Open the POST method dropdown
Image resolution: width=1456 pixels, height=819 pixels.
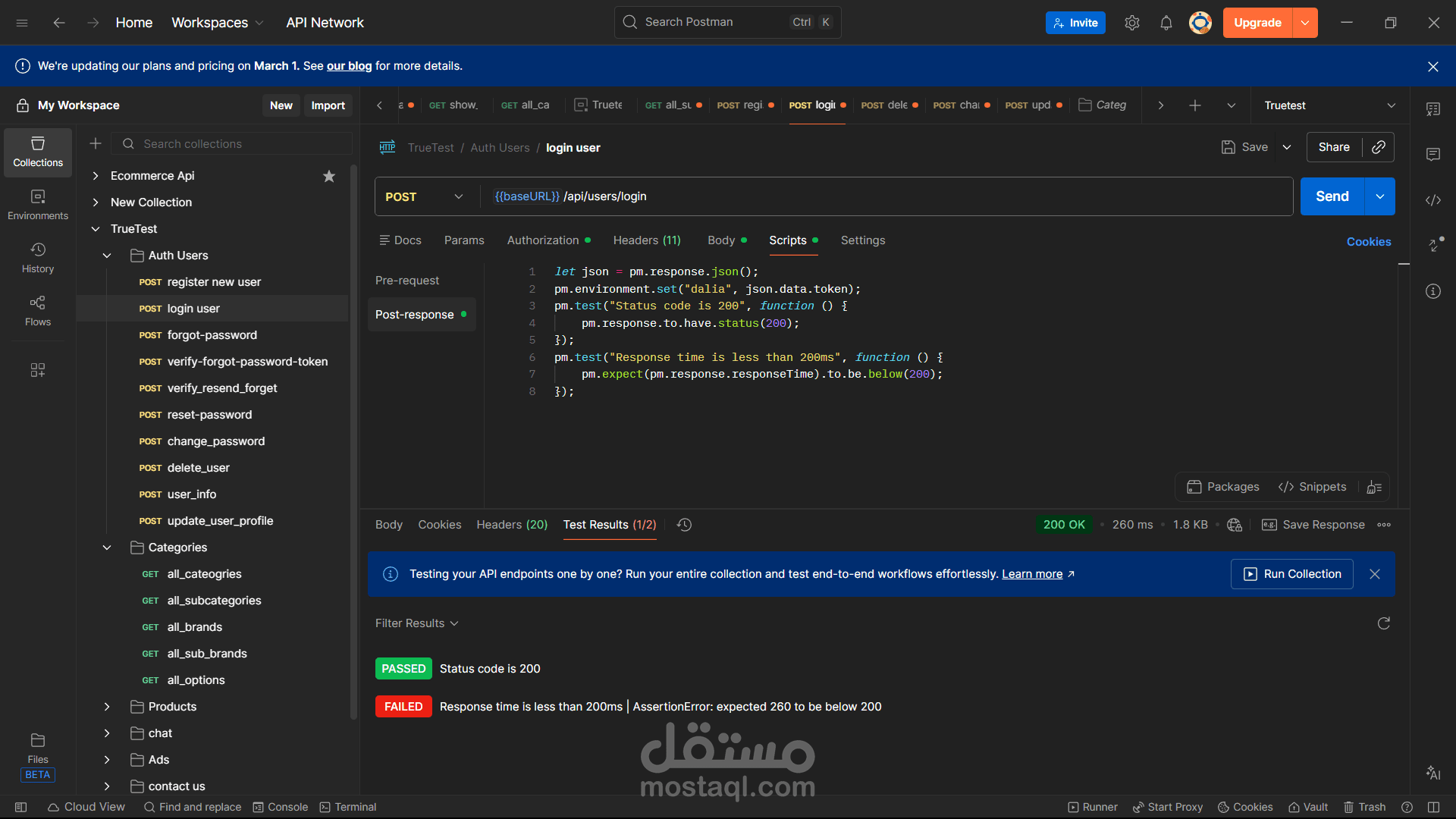[423, 196]
